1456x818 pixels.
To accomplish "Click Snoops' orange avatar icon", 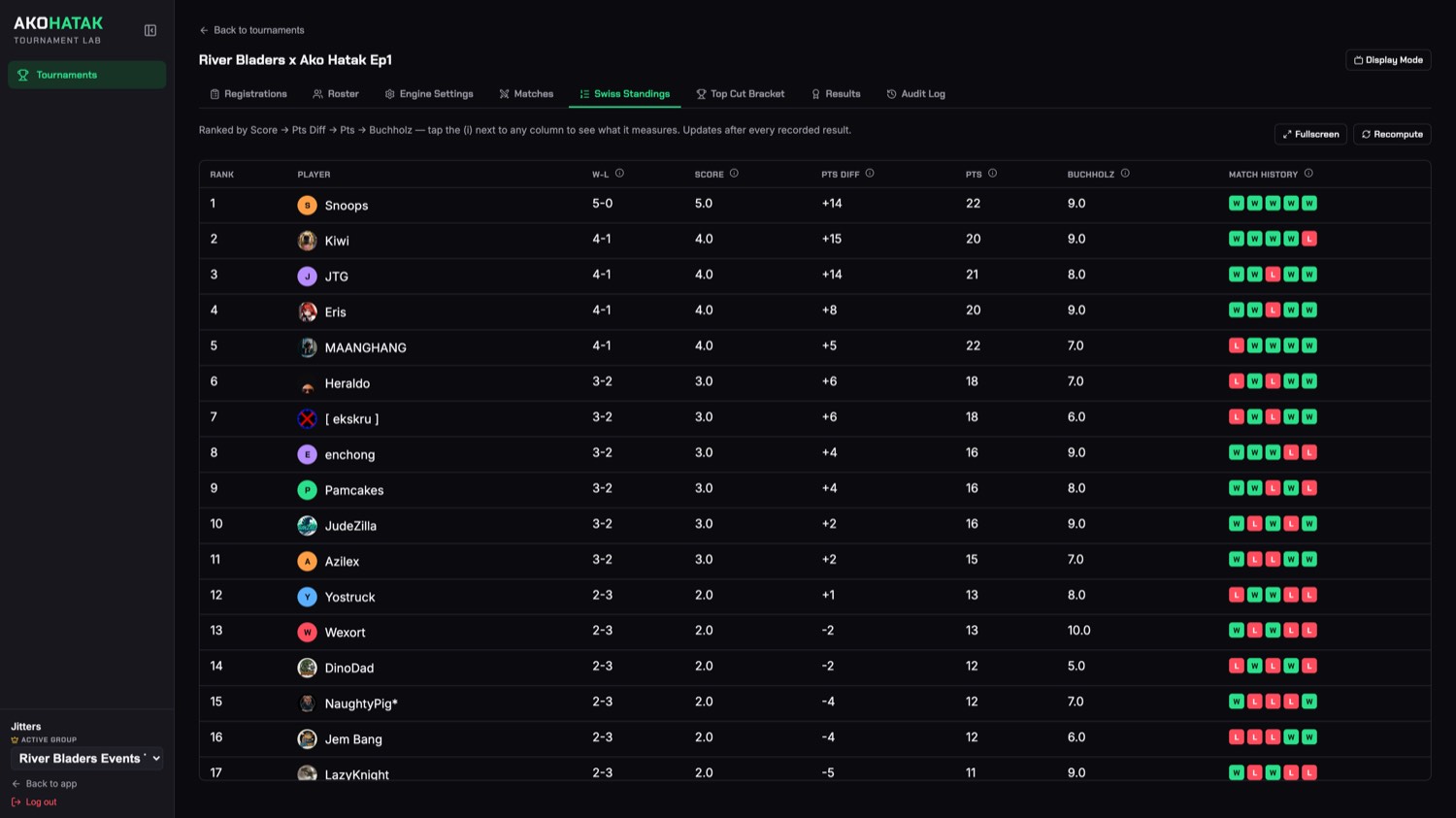I will coord(307,205).
